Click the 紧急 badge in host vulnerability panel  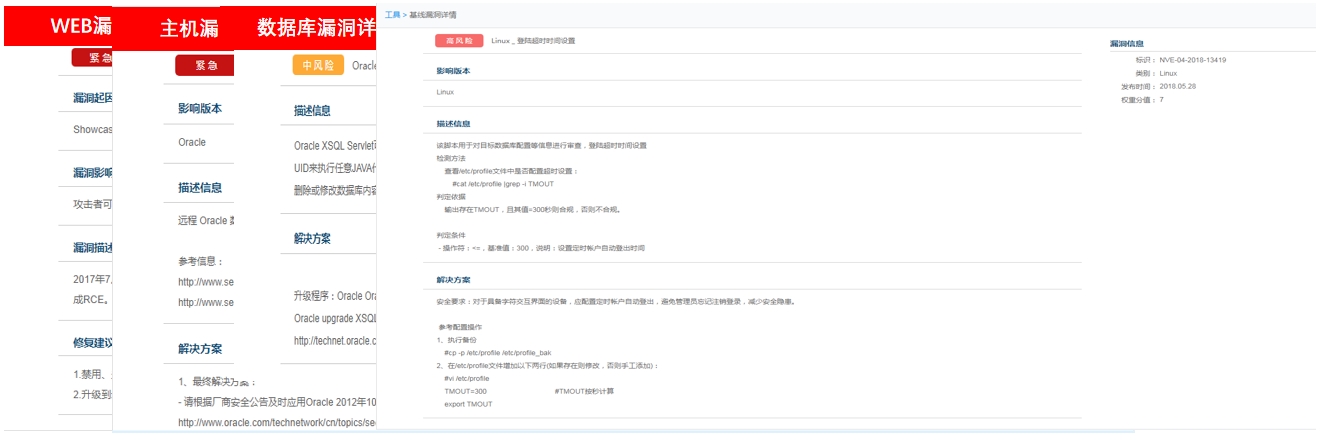tap(204, 66)
